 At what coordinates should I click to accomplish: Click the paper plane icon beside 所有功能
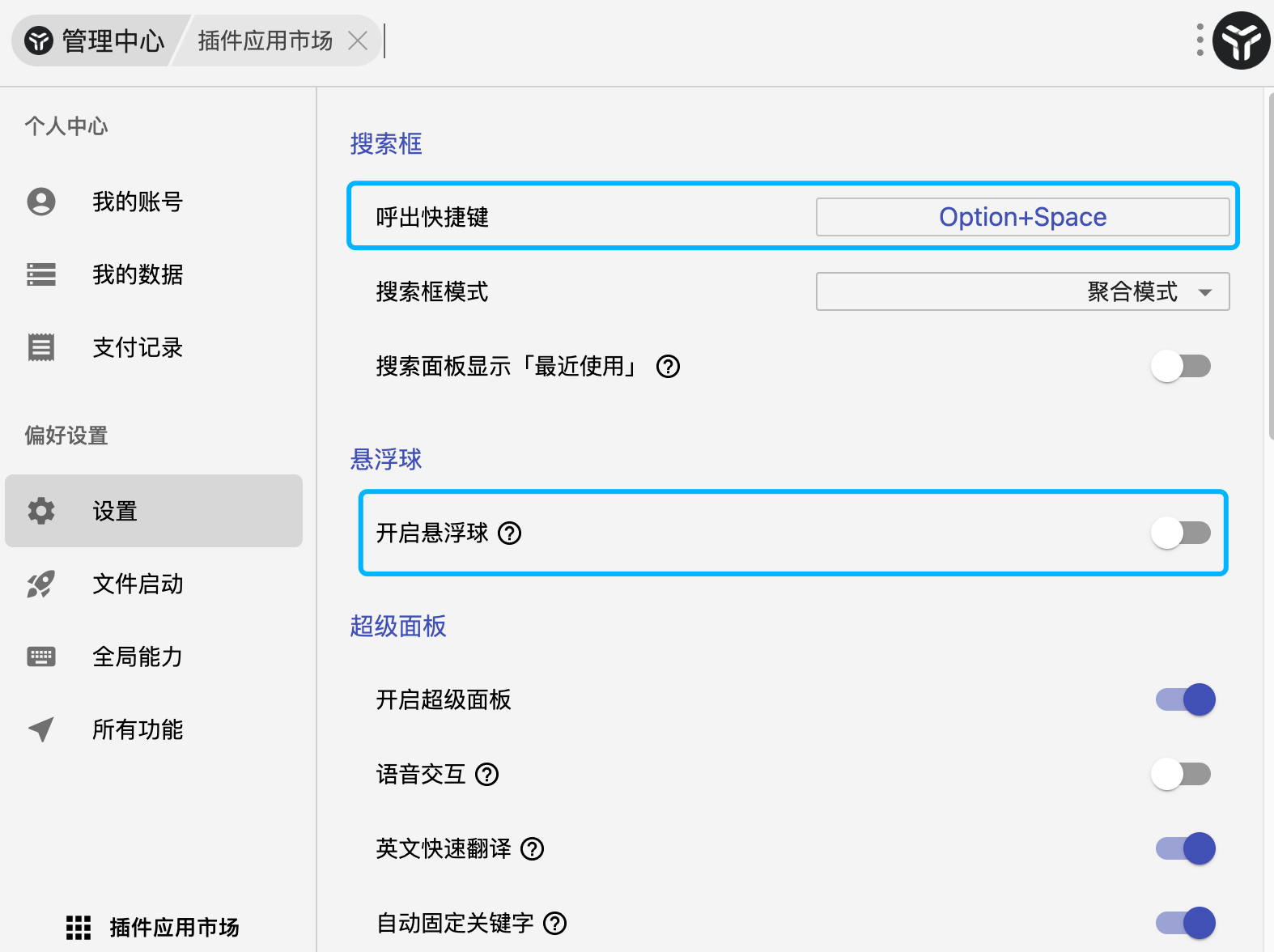pyautogui.click(x=41, y=729)
